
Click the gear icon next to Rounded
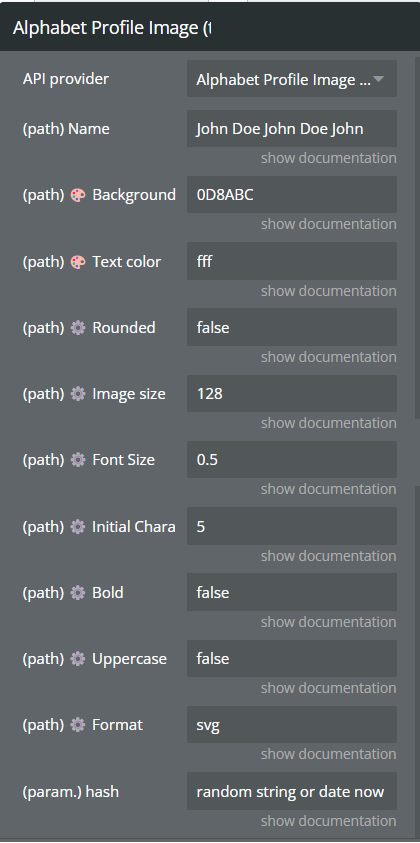(78, 328)
